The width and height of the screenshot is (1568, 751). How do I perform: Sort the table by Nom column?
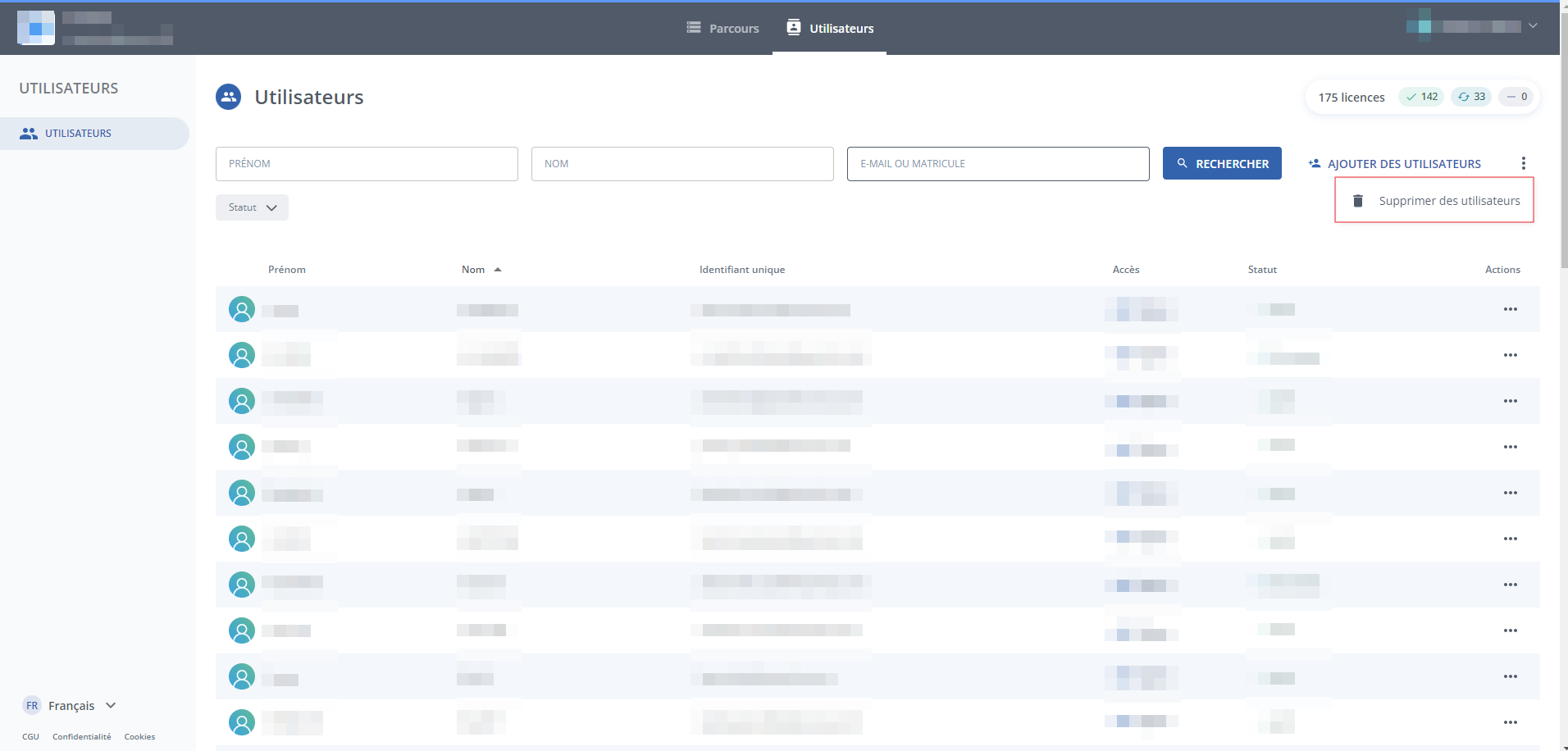coord(474,270)
